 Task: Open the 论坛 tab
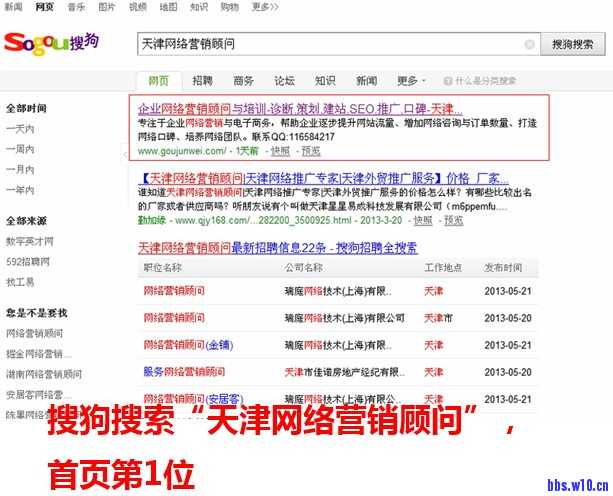(x=284, y=81)
